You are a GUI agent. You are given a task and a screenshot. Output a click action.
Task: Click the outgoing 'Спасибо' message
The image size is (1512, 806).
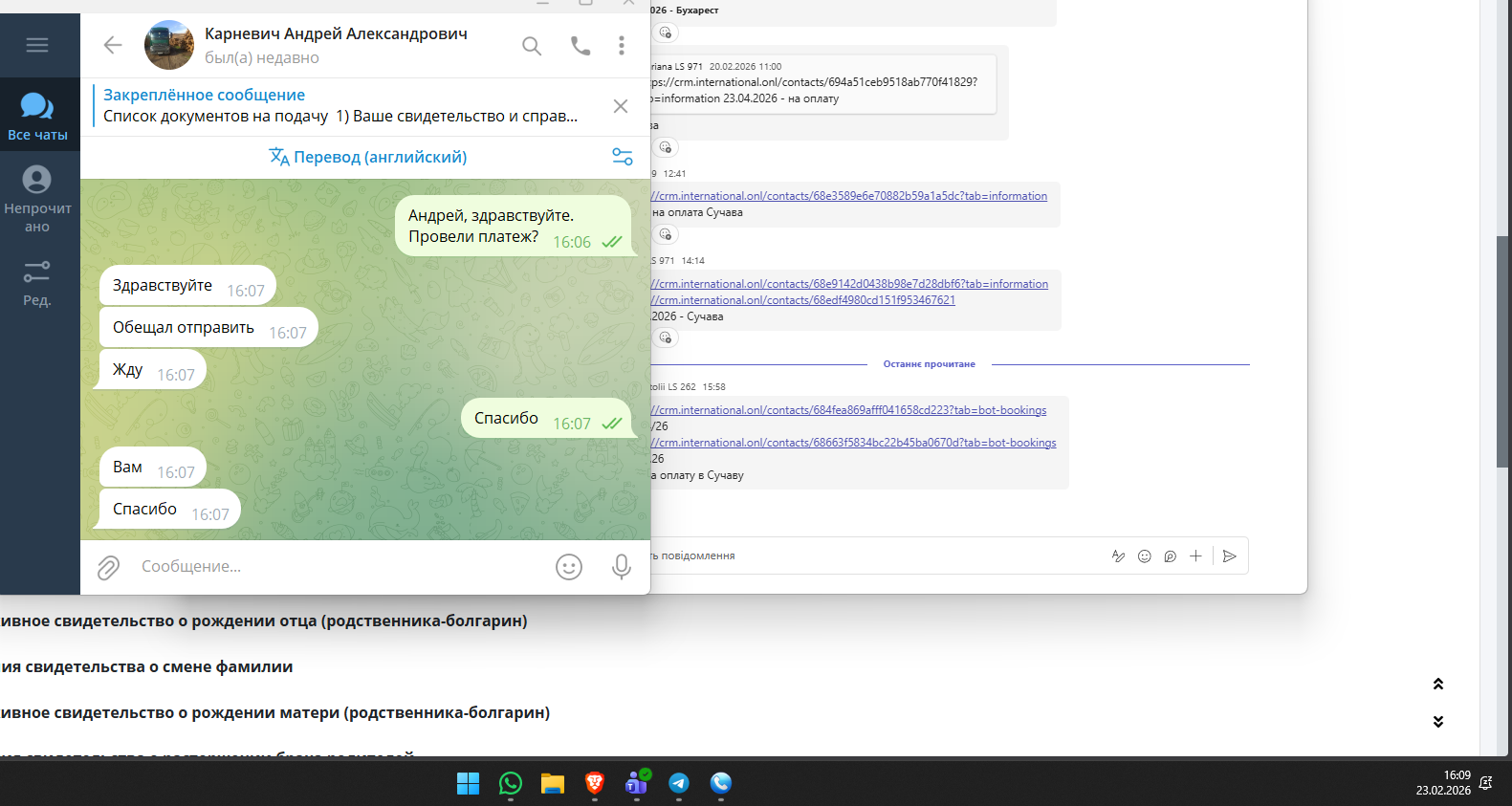click(x=547, y=419)
